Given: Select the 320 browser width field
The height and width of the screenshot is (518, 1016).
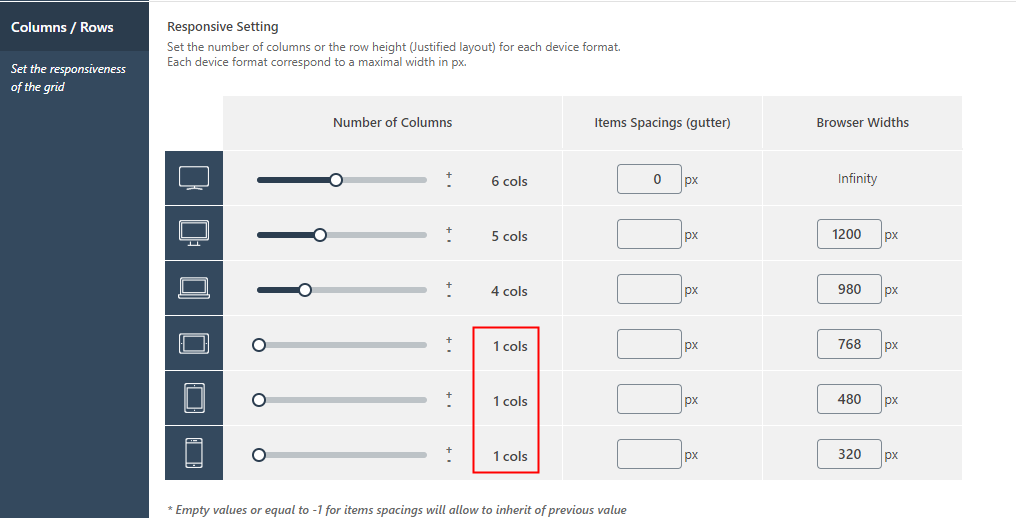Looking at the screenshot, I should [x=849, y=454].
